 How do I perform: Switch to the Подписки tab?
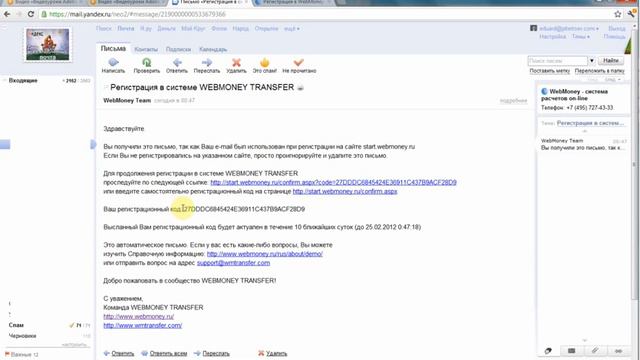[178, 49]
